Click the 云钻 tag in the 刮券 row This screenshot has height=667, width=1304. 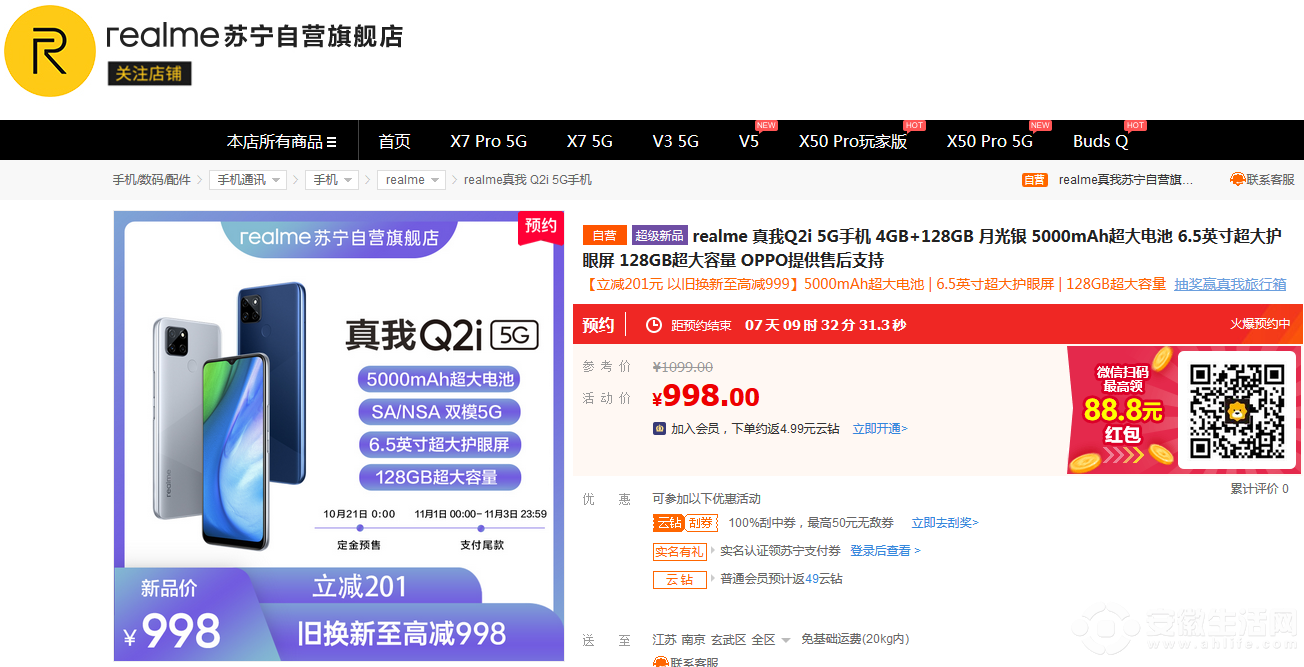[x=669, y=523]
